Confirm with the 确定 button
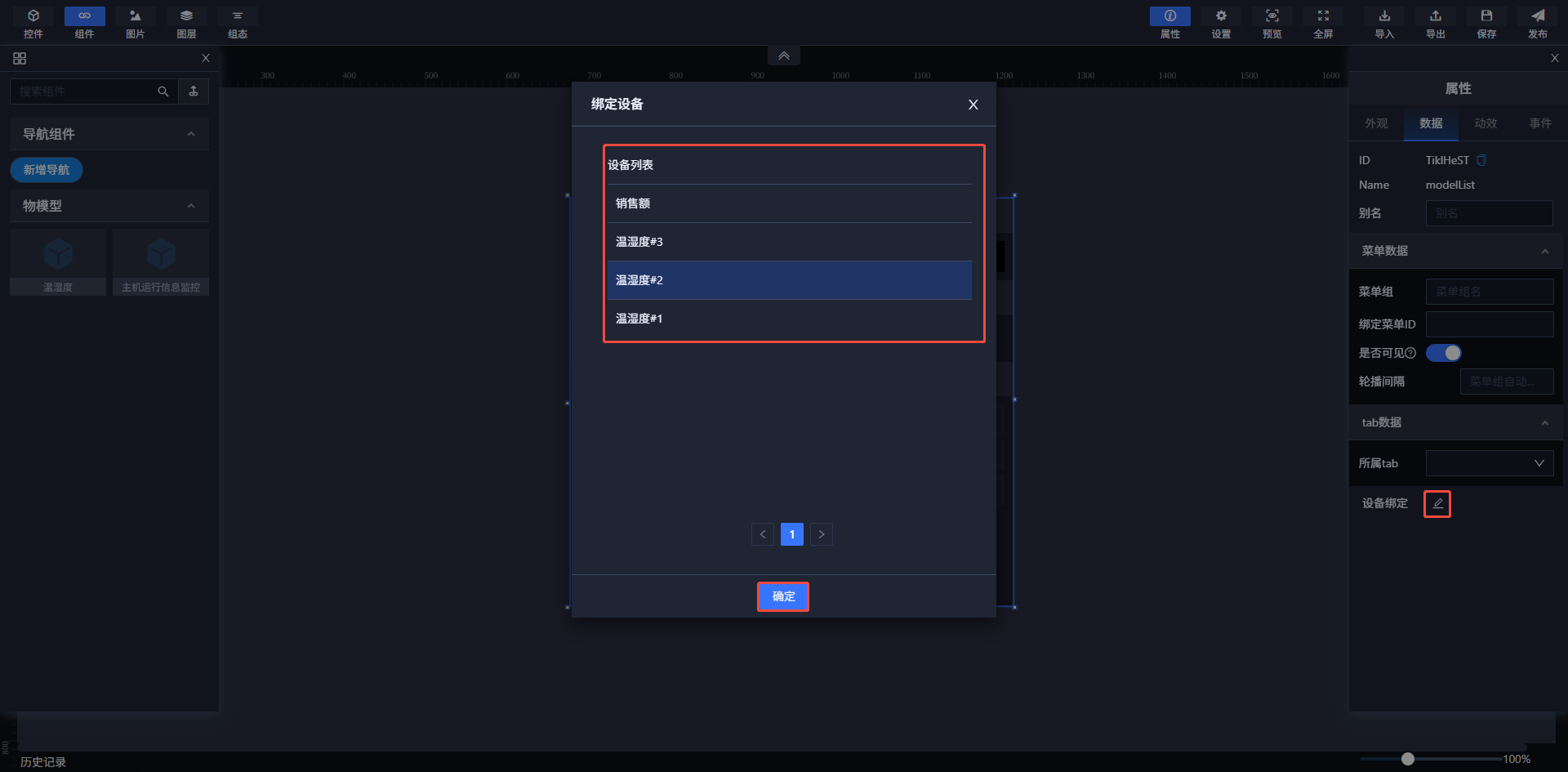The width and height of the screenshot is (1568, 772). click(783, 596)
